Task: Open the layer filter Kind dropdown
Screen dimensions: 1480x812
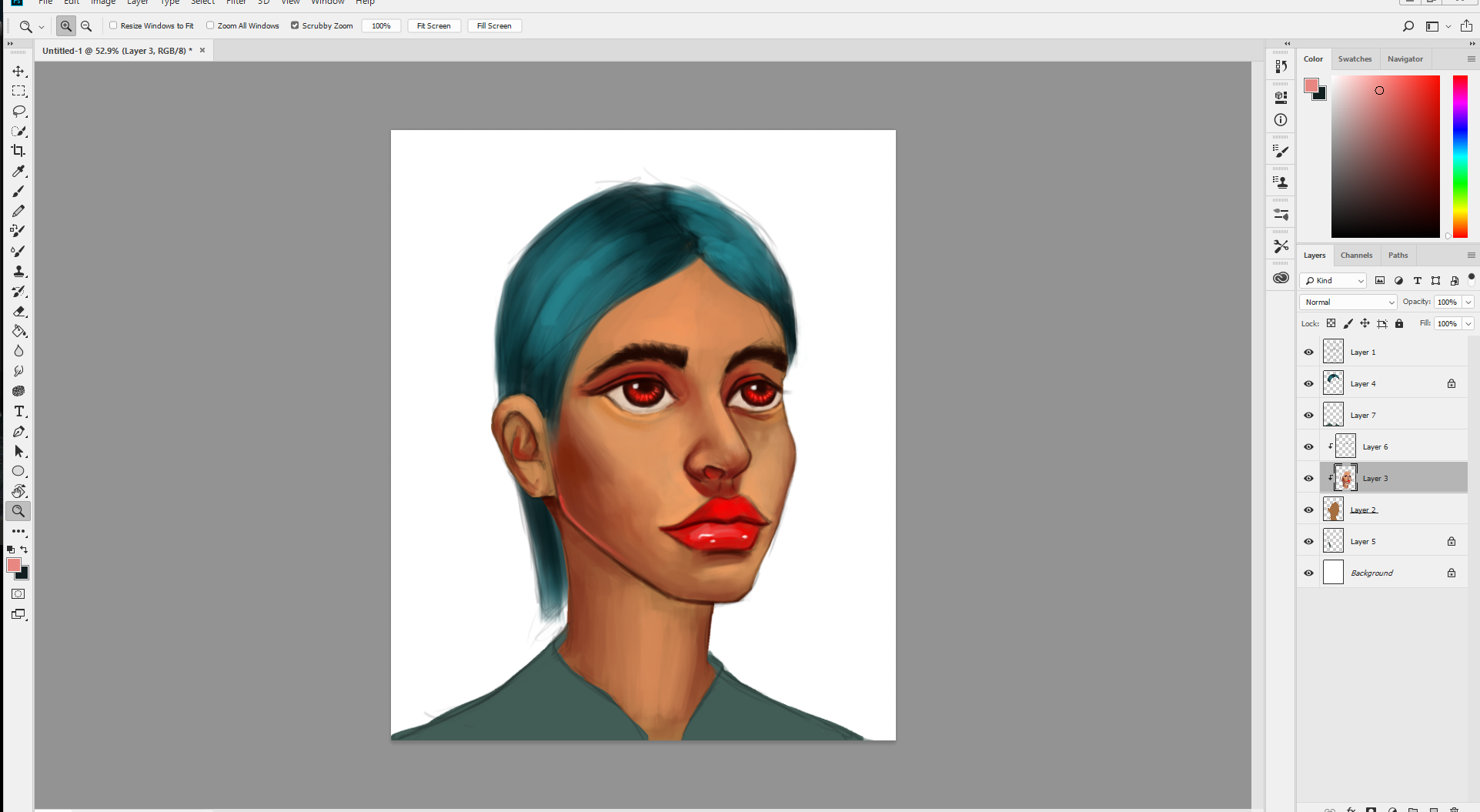Action: coord(1333,280)
